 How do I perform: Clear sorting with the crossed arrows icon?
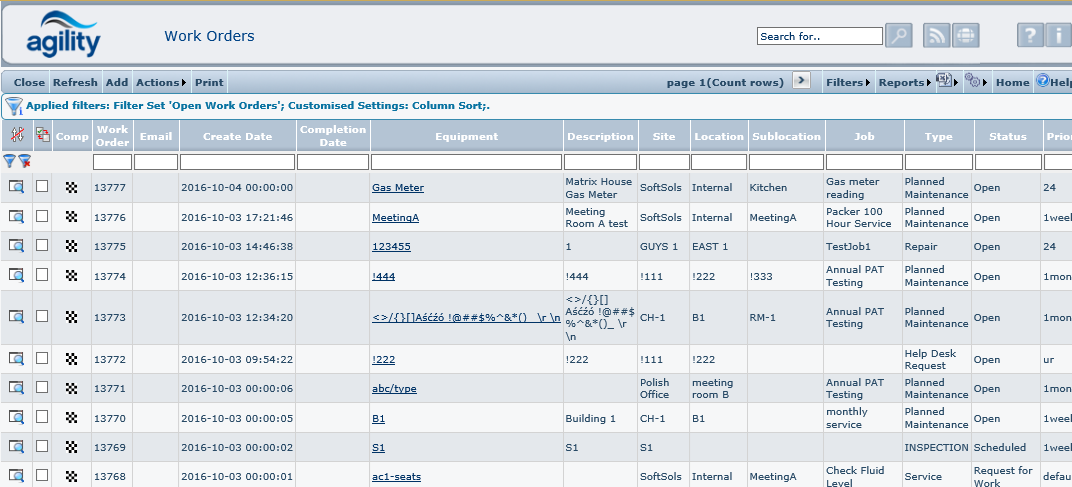point(17,135)
